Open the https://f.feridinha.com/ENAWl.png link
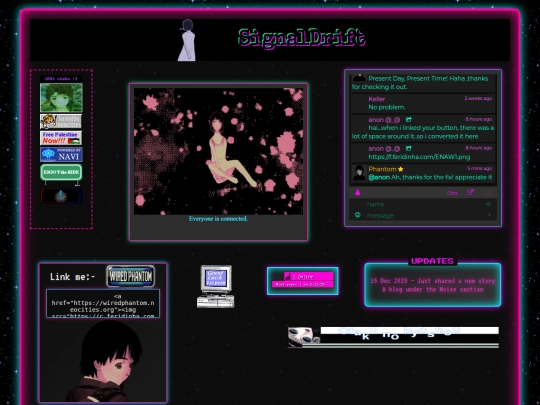Screen dimensions: 540x405 tap(419, 157)
